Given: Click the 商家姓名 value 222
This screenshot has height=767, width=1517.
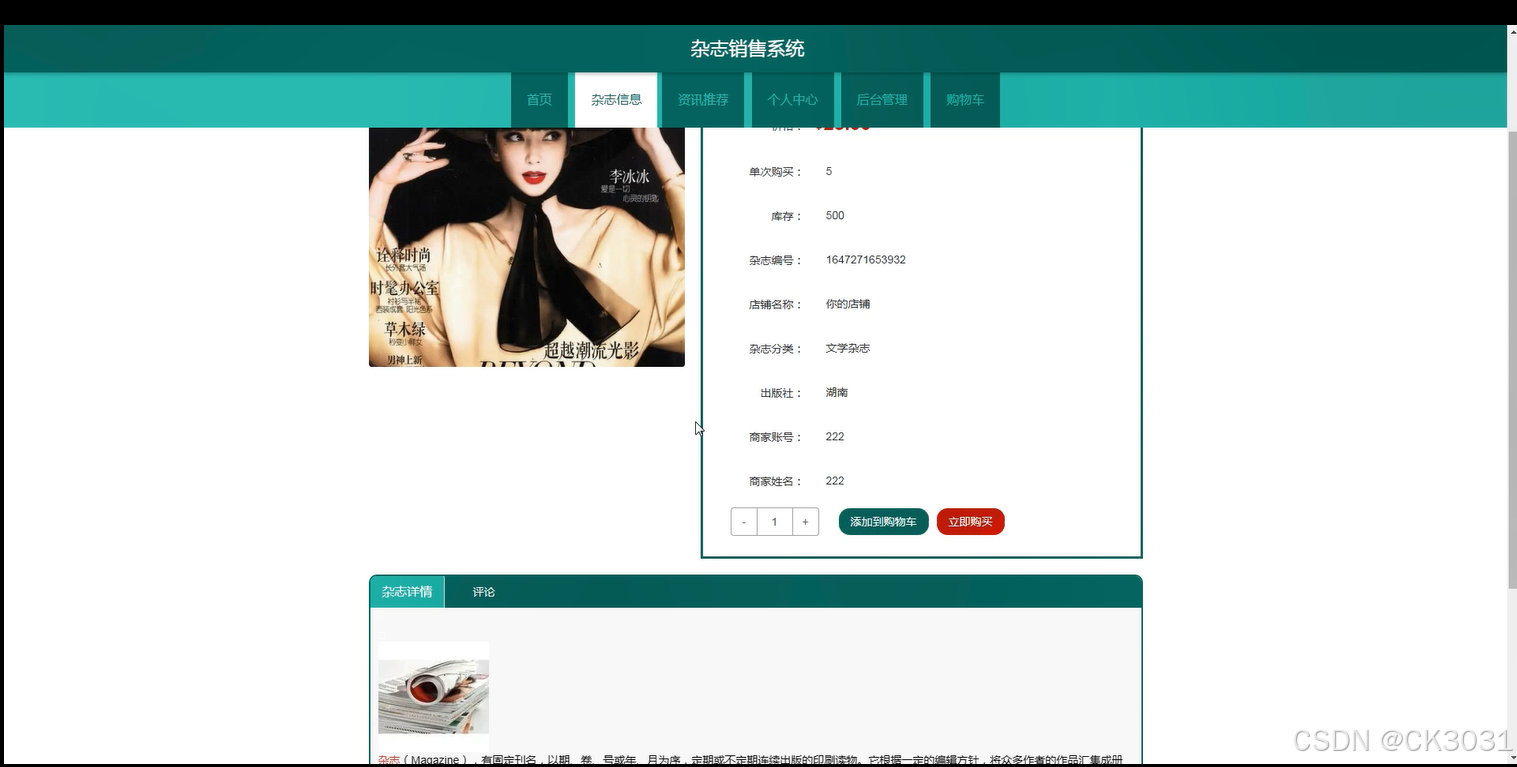Looking at the screenshot, I should tap(835, 481).
